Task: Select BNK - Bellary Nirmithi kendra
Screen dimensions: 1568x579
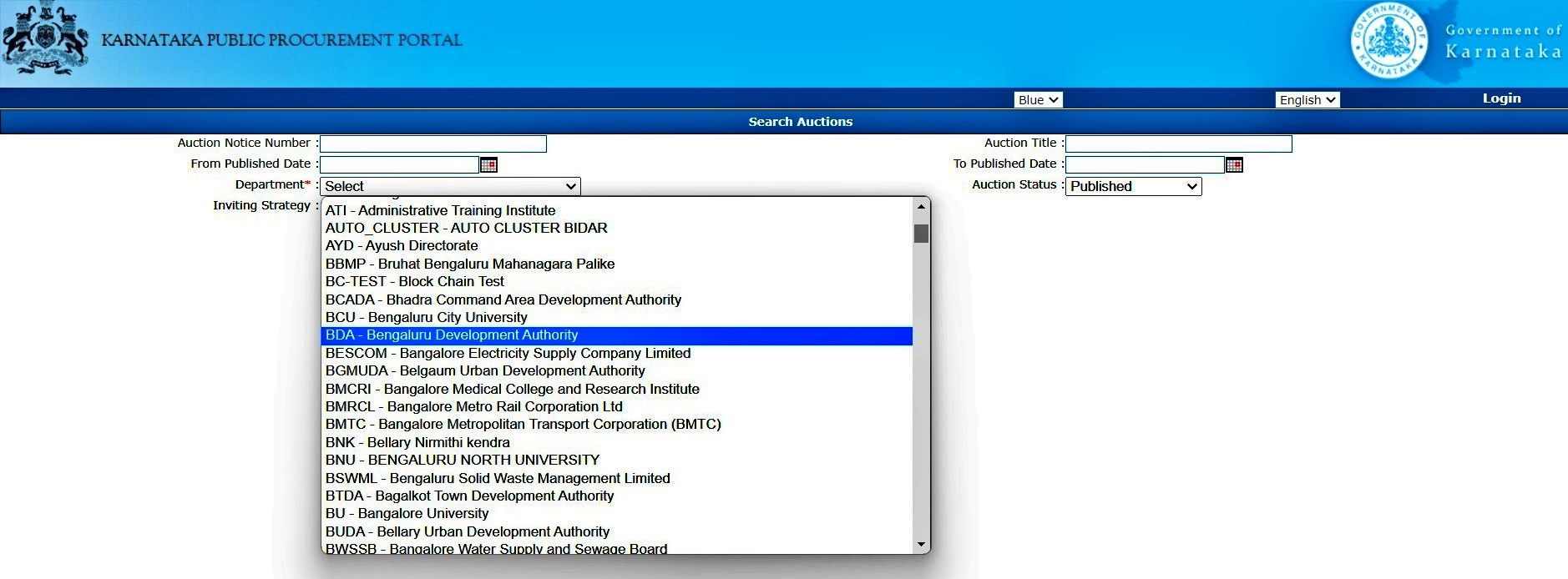Action: (x=617, y=442)
